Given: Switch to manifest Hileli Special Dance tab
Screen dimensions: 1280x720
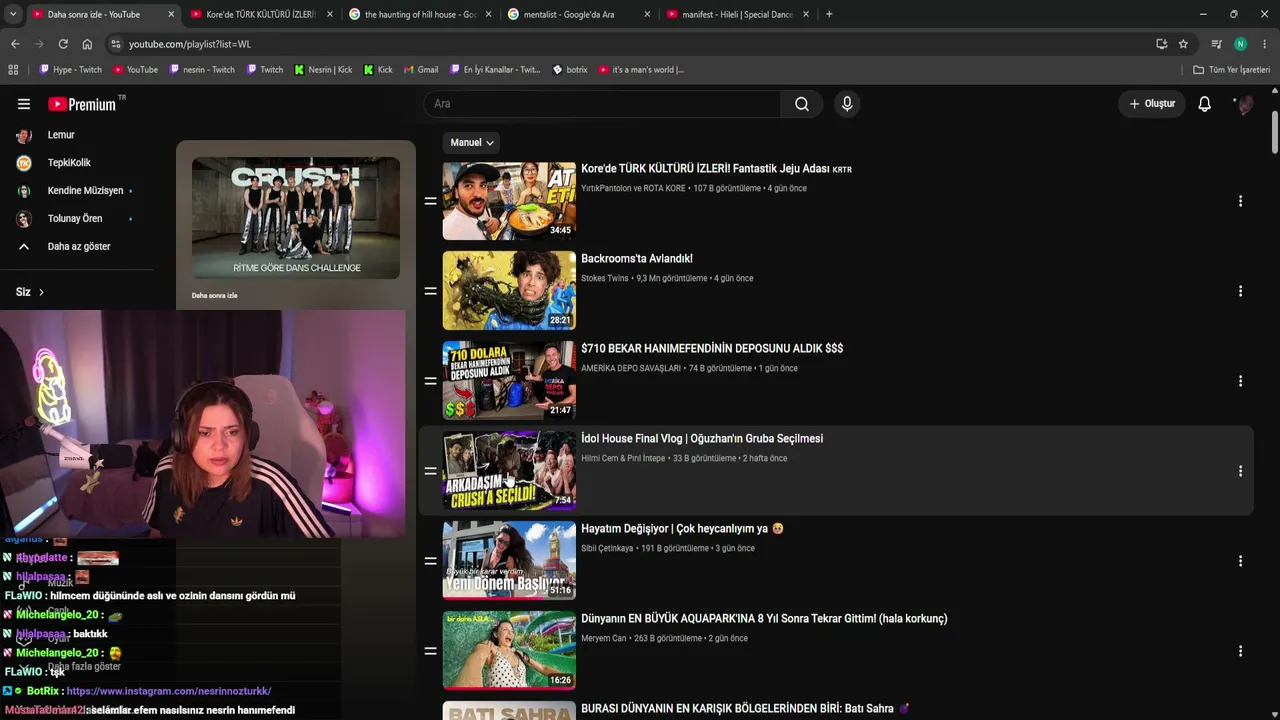Looking at the screenshot, I should 738,14.
